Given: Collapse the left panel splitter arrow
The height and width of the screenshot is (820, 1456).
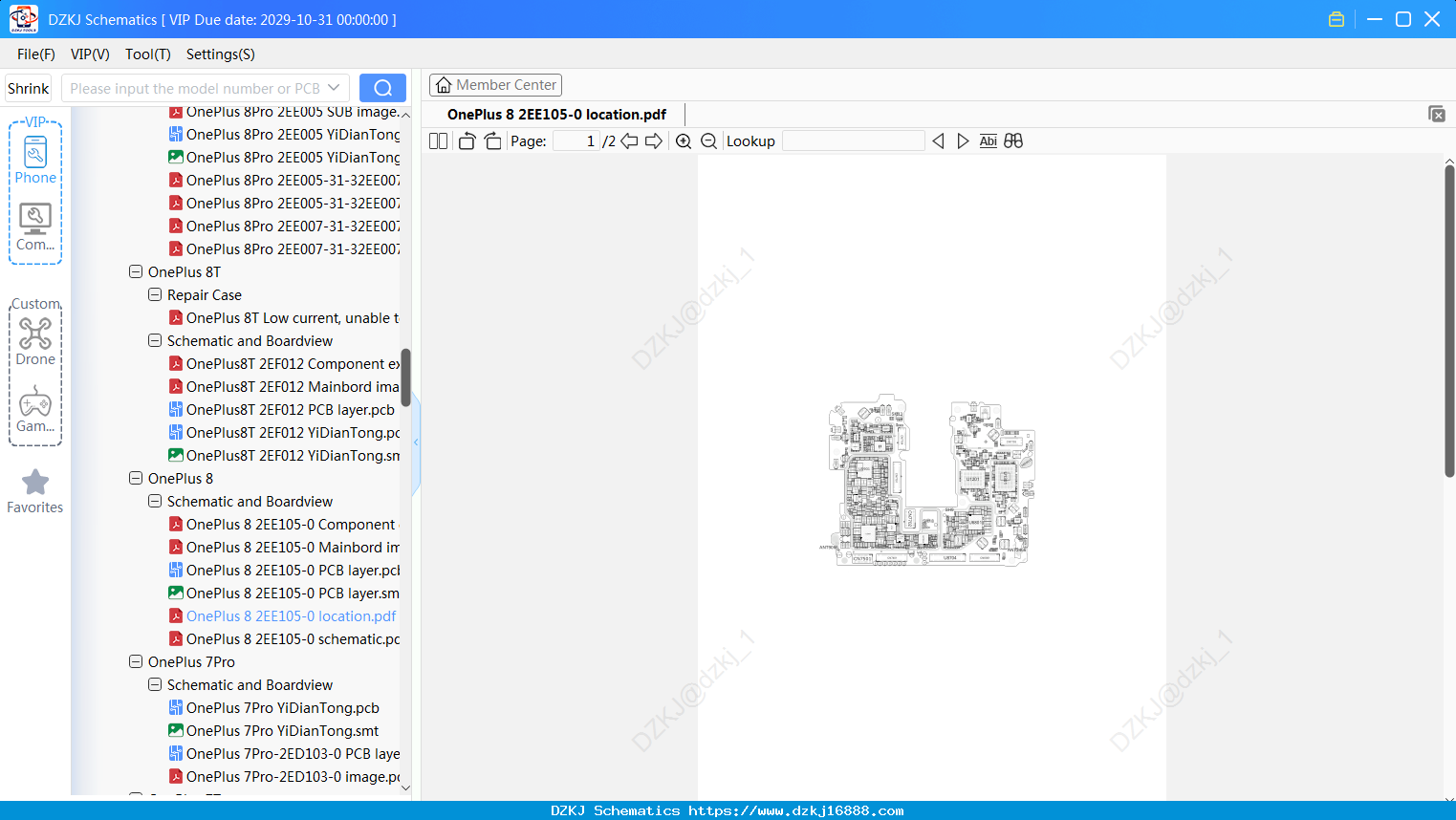Looking at the screenshot, I should click(x=416, y=442).
